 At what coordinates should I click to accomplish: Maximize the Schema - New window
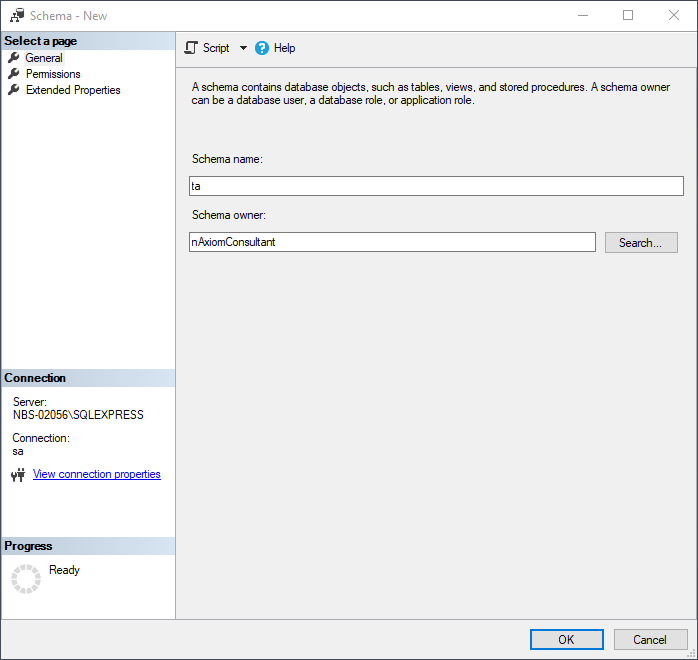(x=628, y=15)
